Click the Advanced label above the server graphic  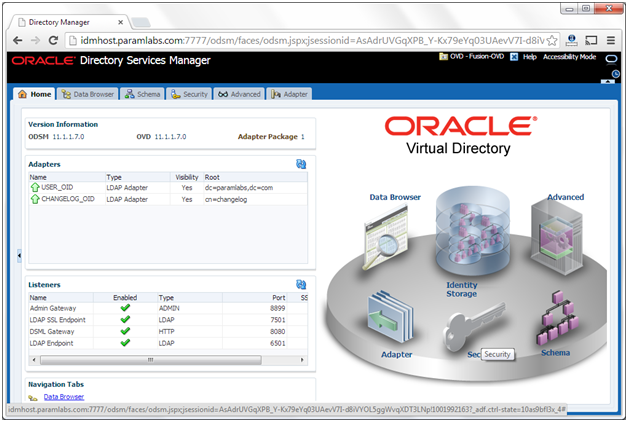pos(566,197)
